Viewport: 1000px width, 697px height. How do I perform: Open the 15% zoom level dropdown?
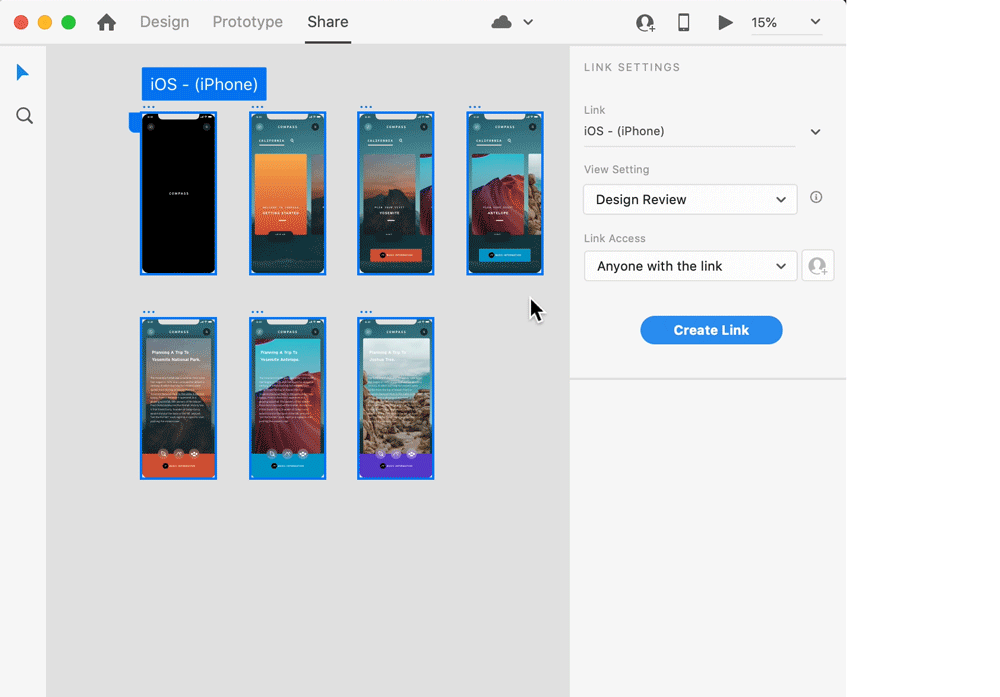[786, 22]
